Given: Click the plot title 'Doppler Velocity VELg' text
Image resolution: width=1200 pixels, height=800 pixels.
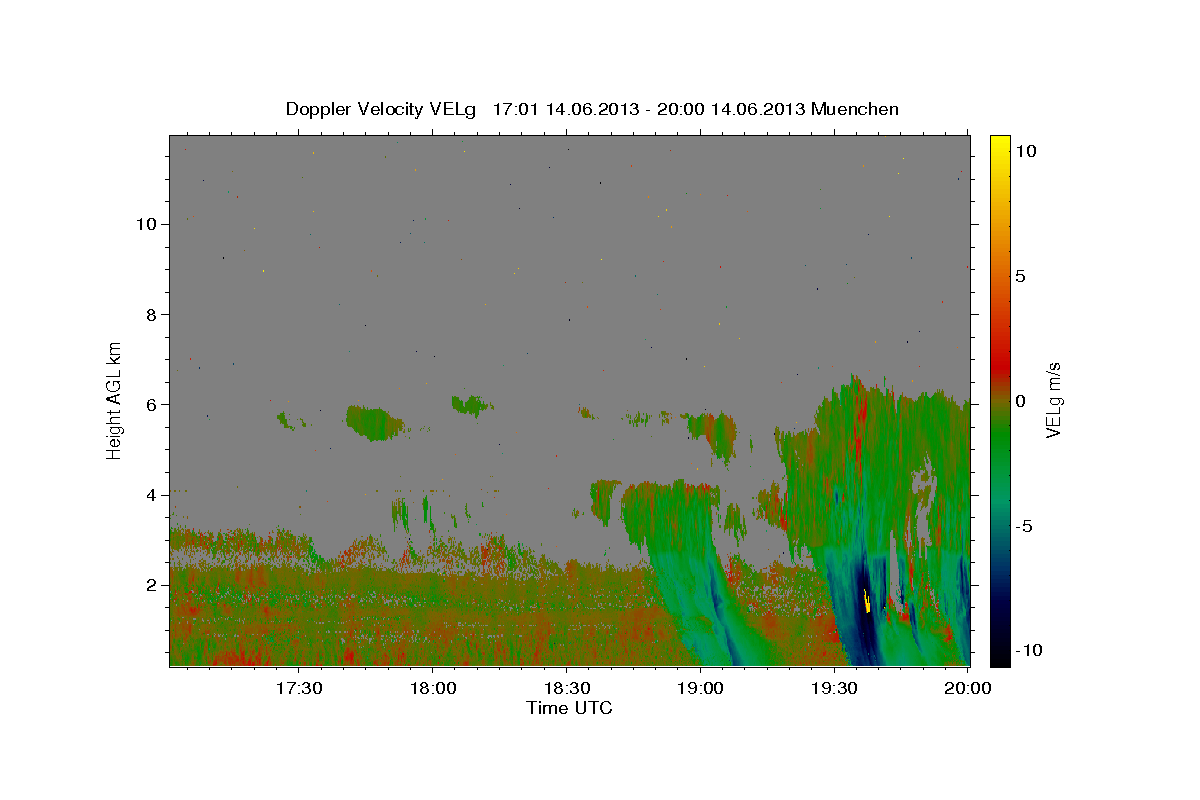Looking at the screenshot, I should click(382, 109).
